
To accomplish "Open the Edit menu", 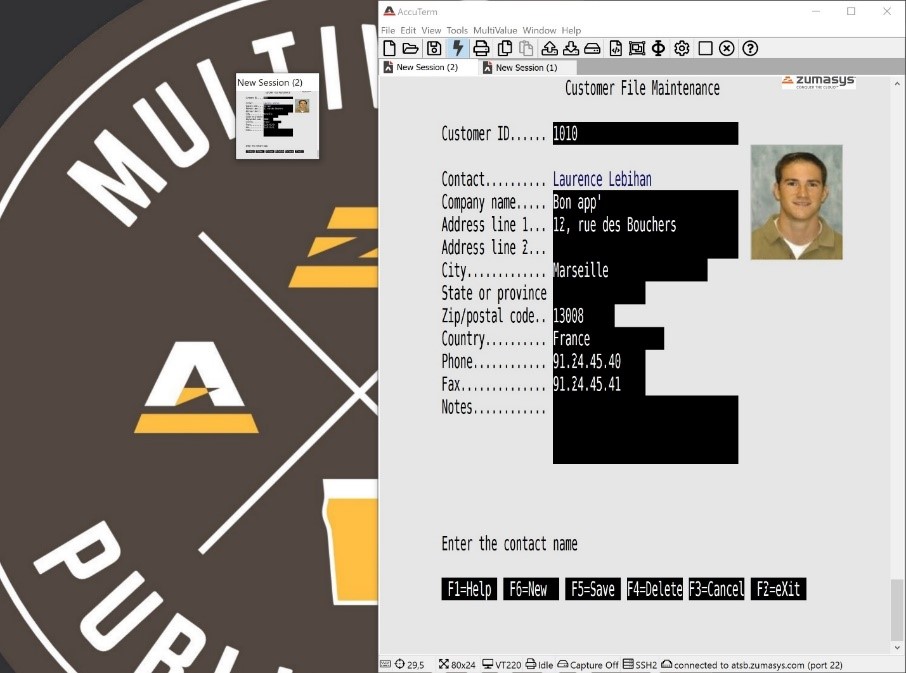I will 408,30.
